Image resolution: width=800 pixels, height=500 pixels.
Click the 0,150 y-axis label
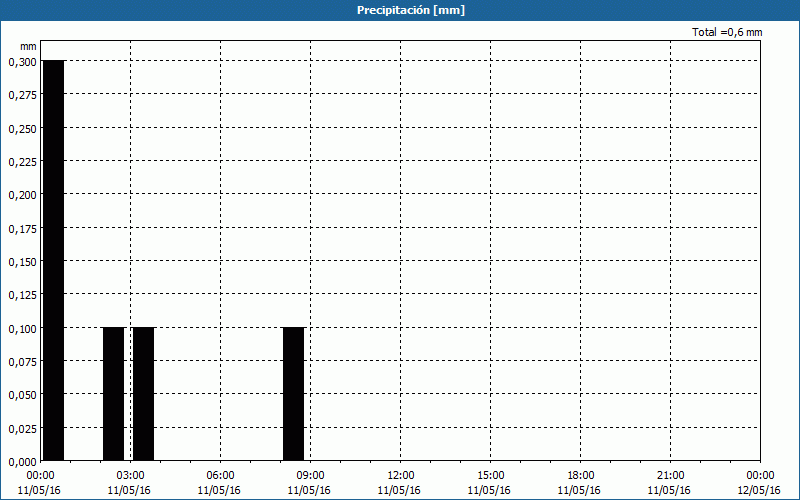22,262
